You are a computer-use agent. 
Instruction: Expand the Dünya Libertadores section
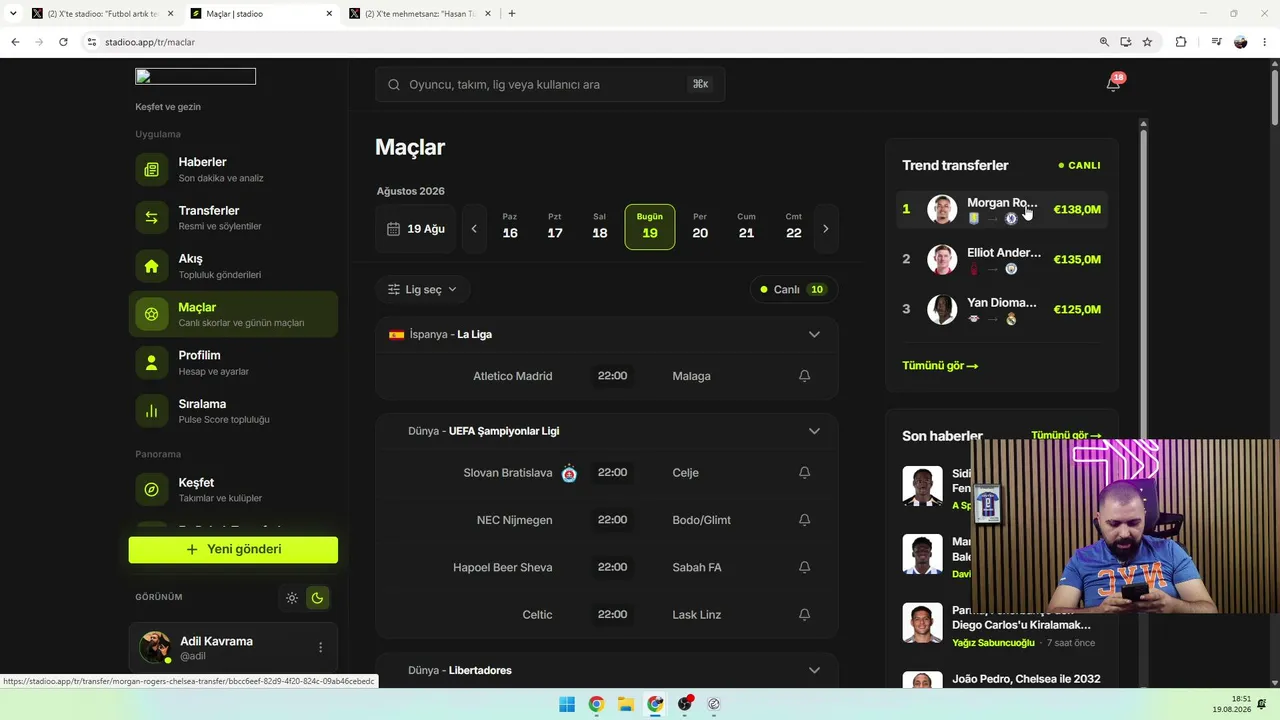click(814, 670)
